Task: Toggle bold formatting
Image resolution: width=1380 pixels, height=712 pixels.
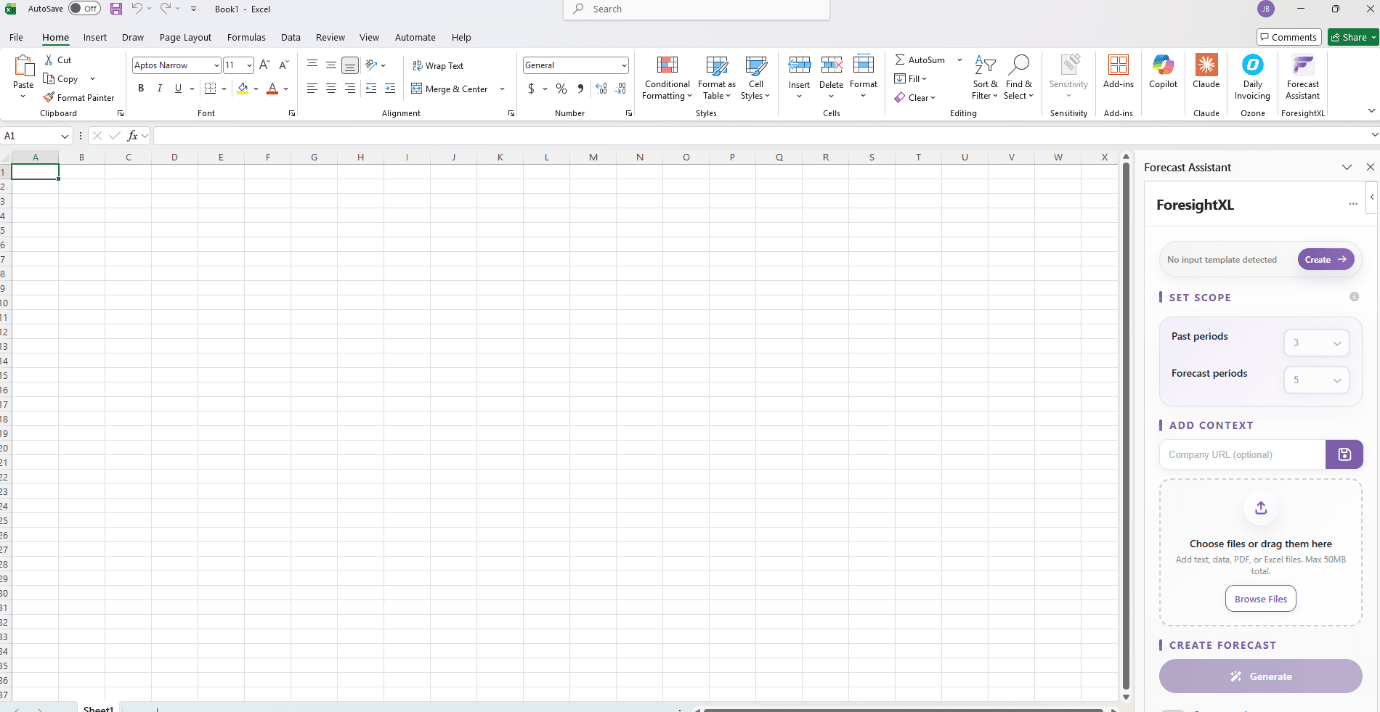Action: (x=140, y=88)
